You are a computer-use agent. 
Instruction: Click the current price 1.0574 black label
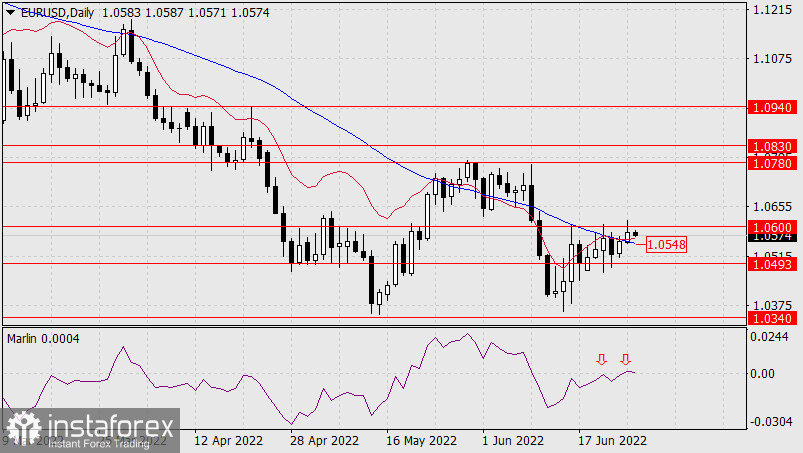tap(773, 238)
